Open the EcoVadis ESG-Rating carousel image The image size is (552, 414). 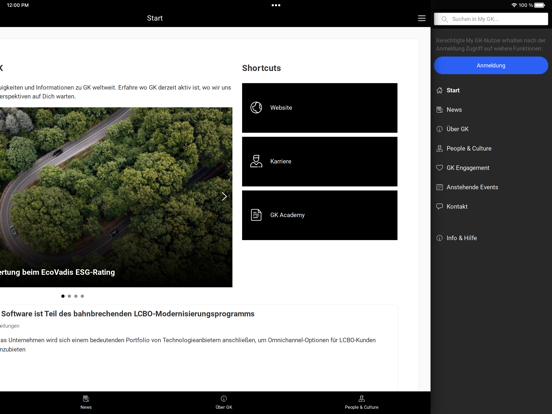[116, 197]
